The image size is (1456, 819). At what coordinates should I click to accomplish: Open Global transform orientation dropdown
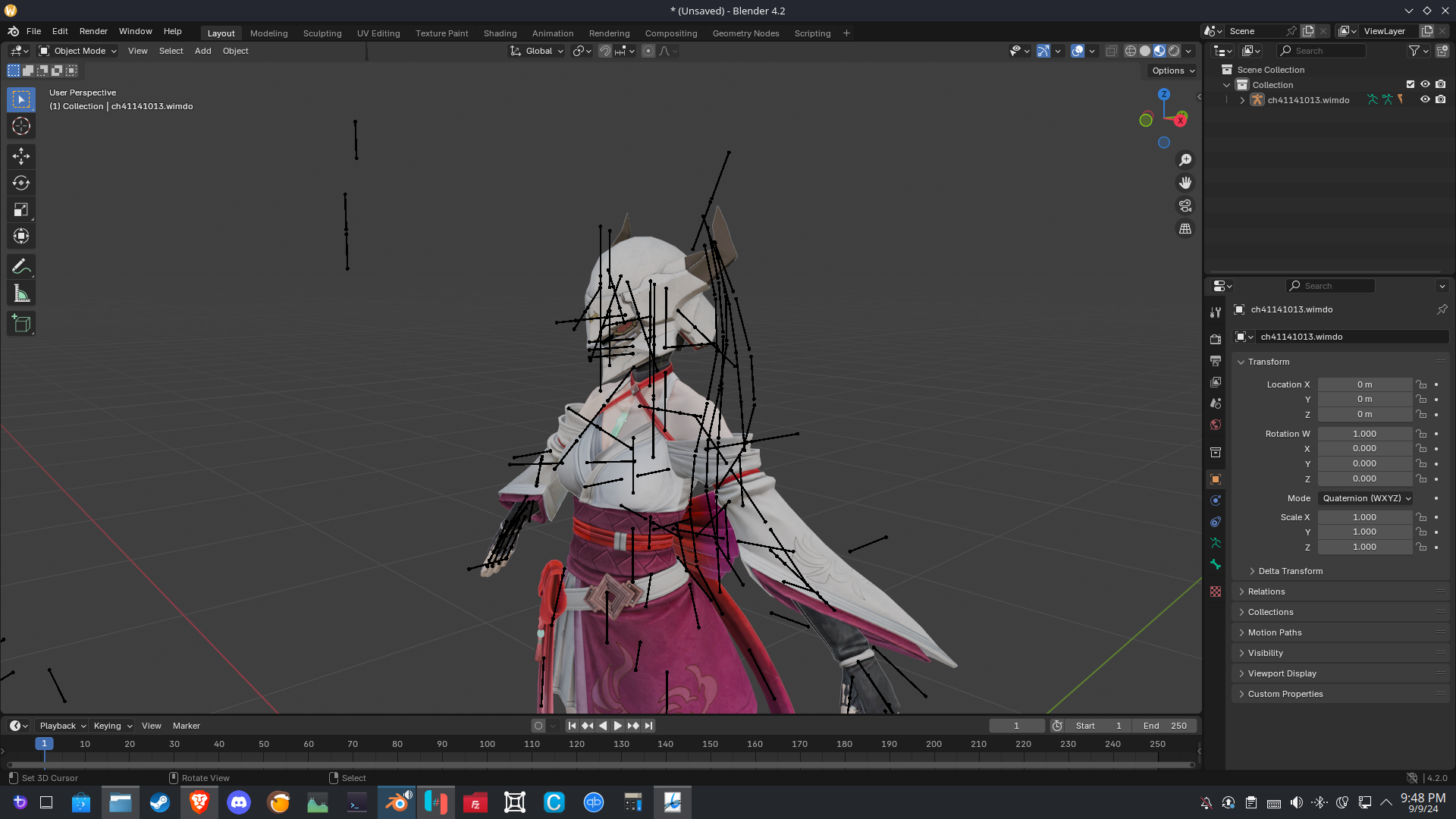pos(537,51)
